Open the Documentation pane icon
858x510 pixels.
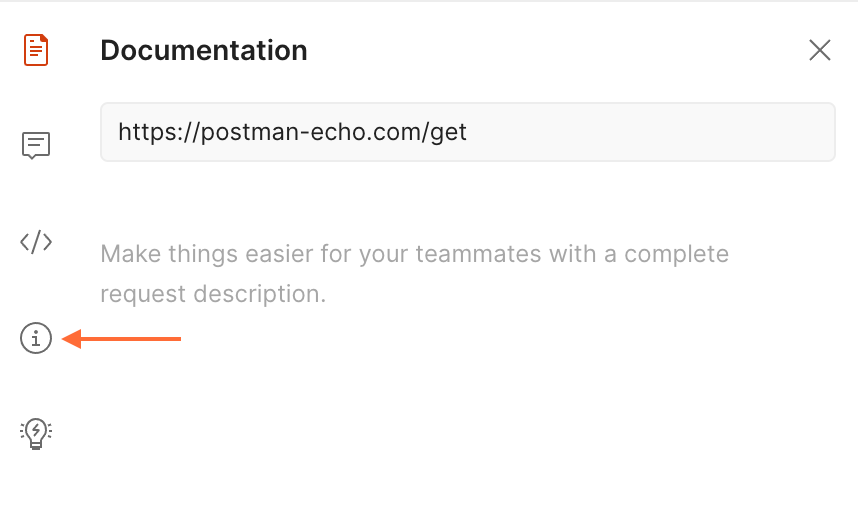pos(36,49)
